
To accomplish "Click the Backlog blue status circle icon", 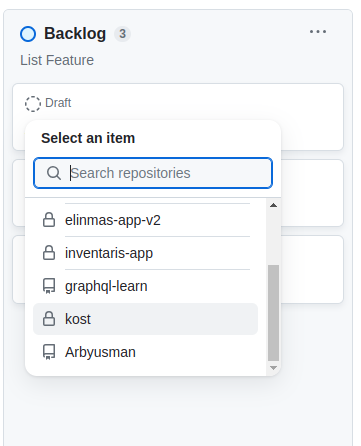I will point(28,34).
